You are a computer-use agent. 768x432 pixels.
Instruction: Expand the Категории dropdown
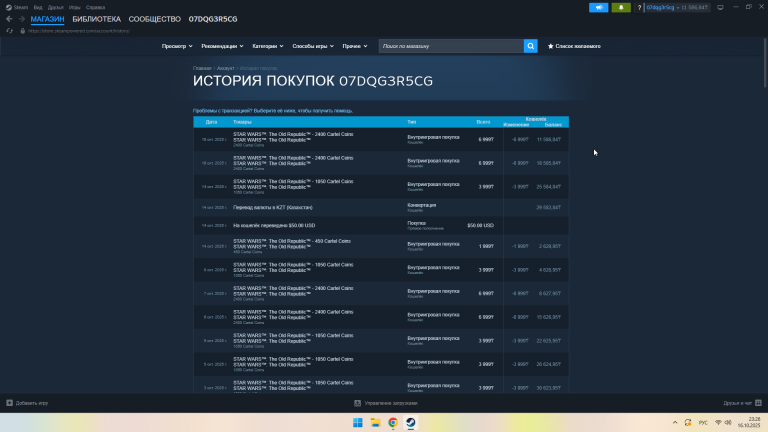(x=267, y=46)
